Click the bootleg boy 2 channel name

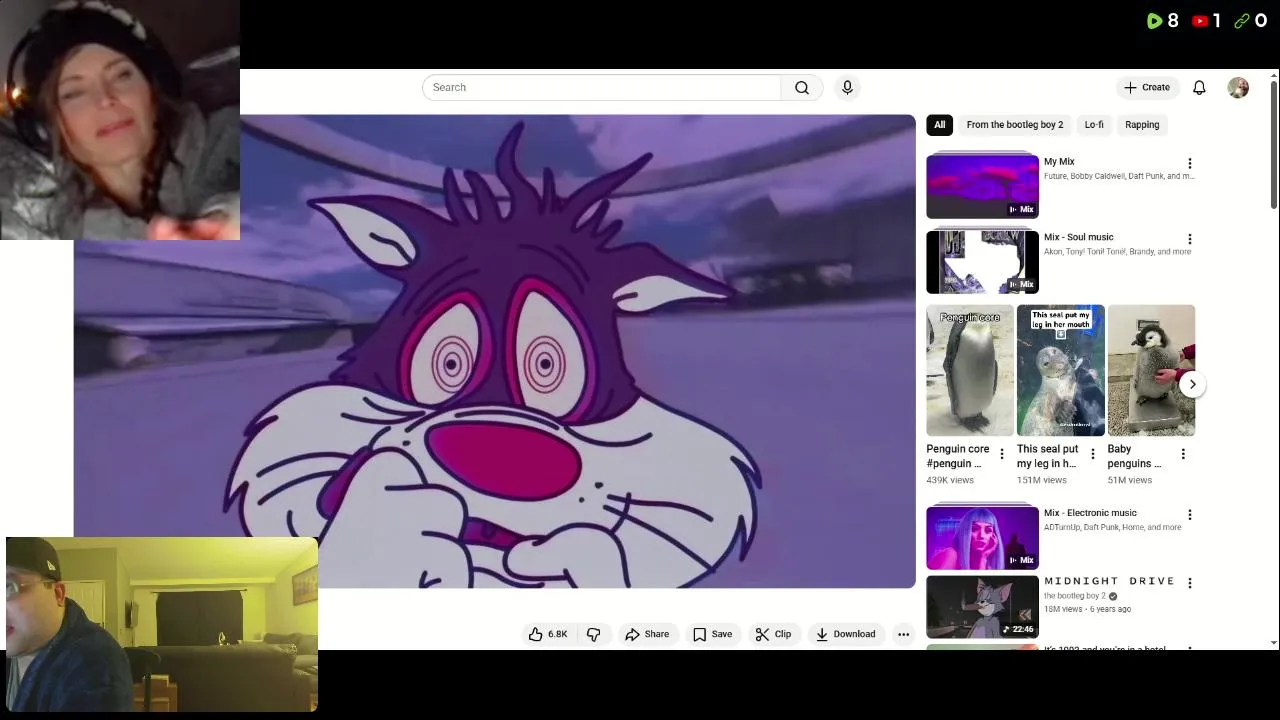(x=1075, y=596)
